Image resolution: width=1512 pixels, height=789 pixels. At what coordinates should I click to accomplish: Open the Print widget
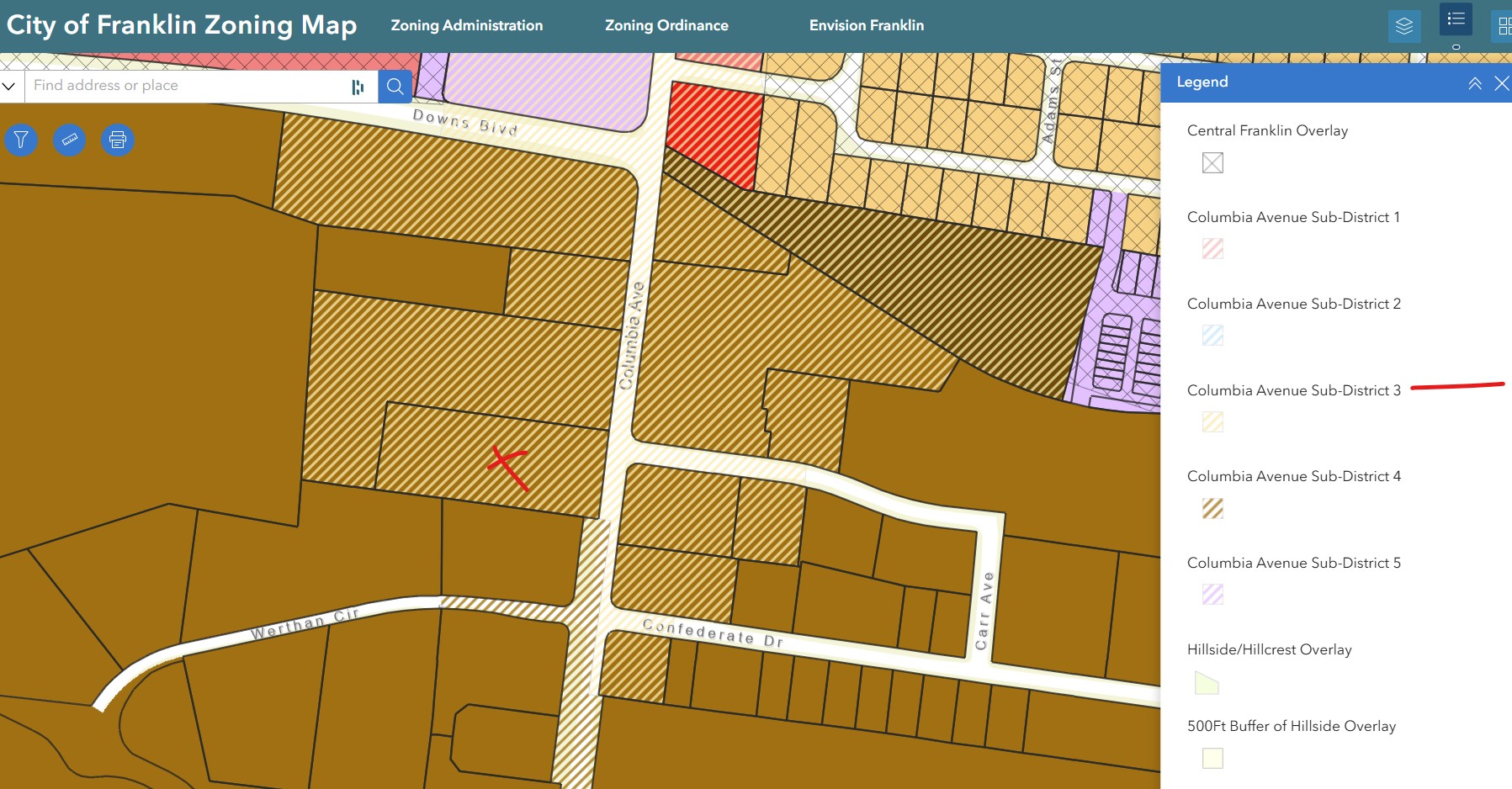pos(118,140)
